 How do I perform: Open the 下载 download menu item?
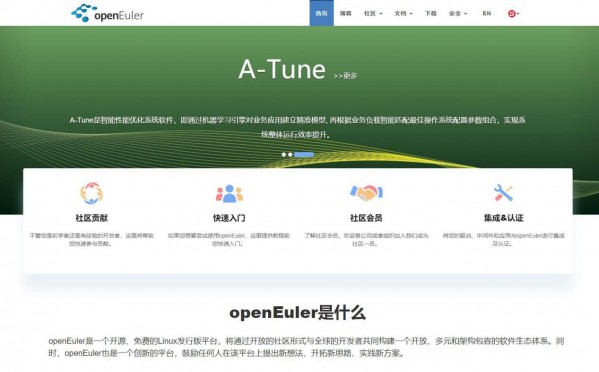pyautogui.click(x=431, y=13)
